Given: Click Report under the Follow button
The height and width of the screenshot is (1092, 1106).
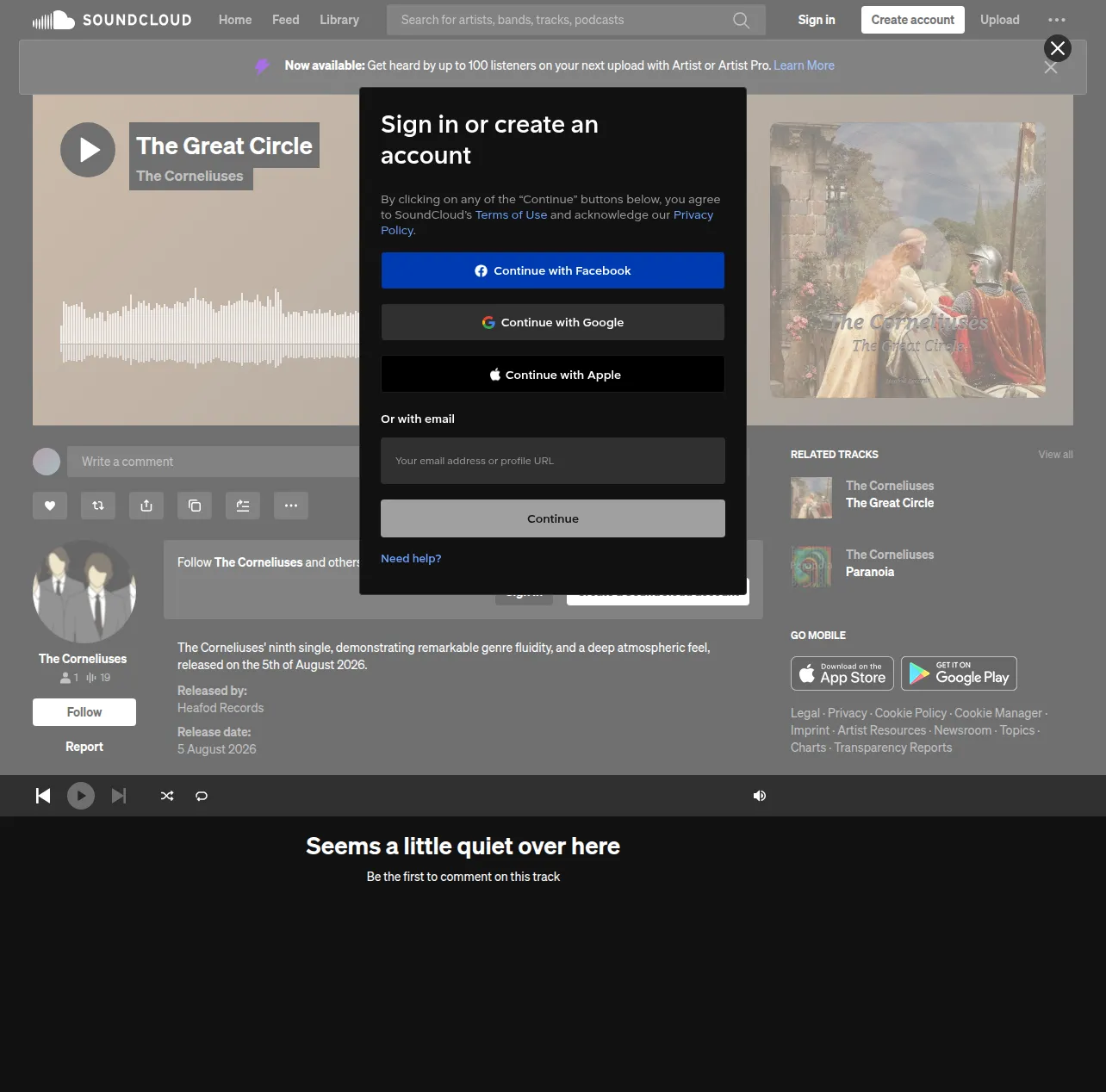Looking at the screenshot, I should point(84,747).
